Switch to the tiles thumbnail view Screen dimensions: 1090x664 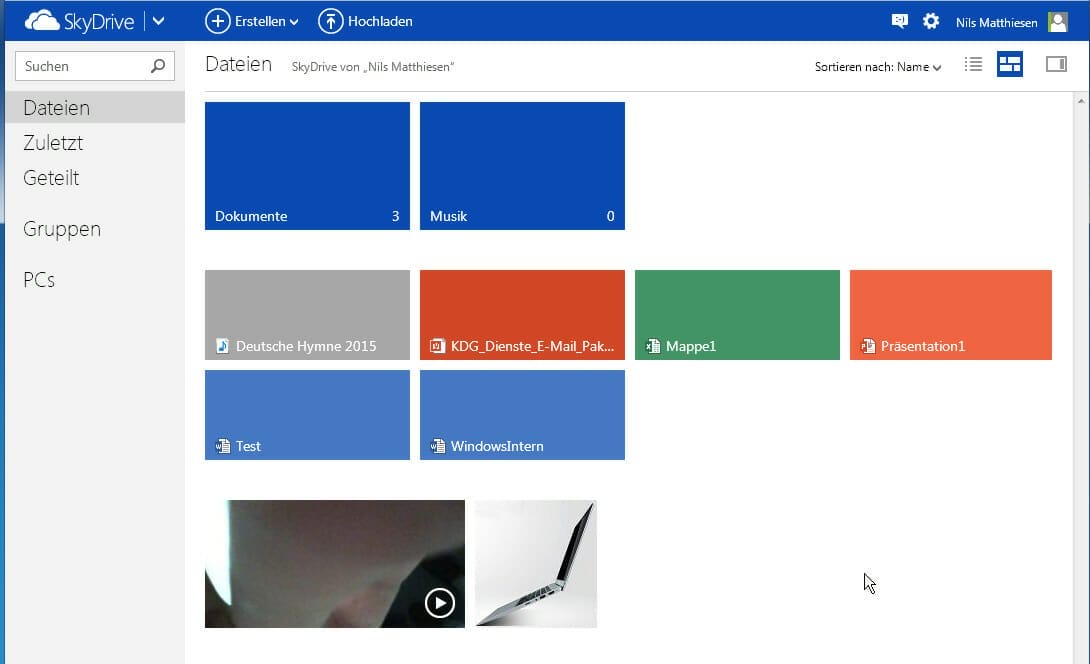(x=1010, y=65)
